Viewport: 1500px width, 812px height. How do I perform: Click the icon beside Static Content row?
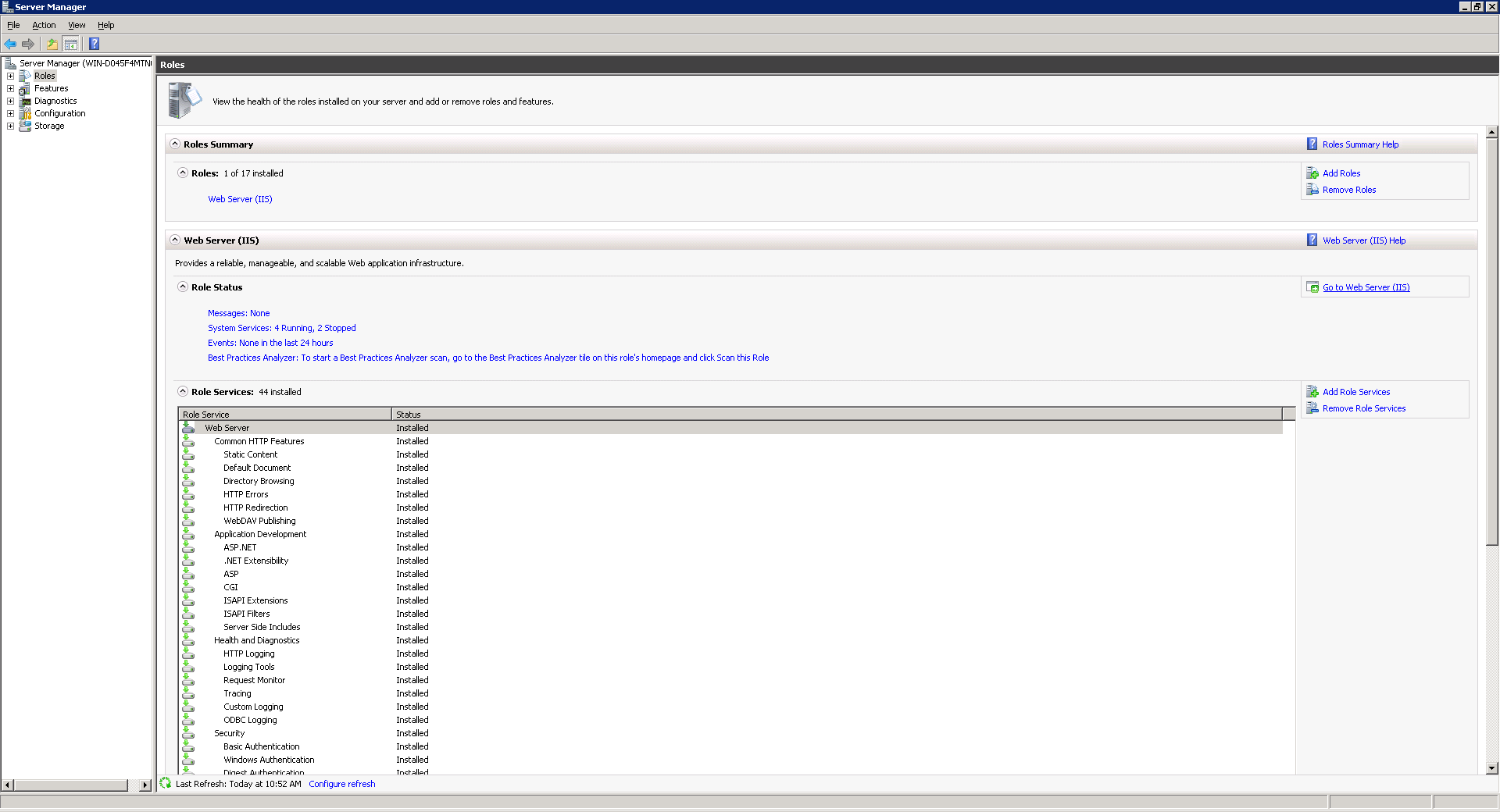(x=188, y=454)
